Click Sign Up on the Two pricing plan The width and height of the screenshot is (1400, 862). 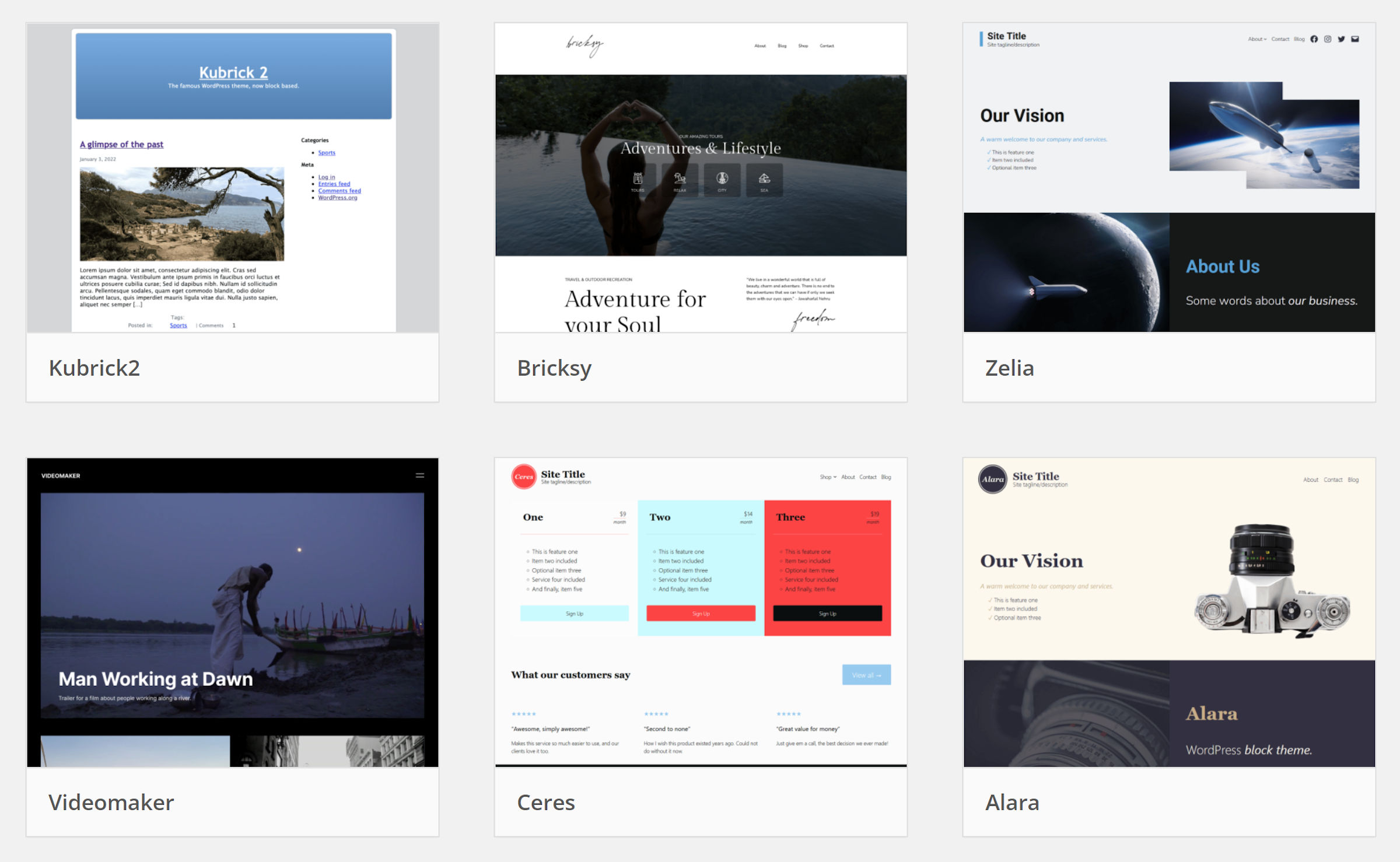(700, 613)
